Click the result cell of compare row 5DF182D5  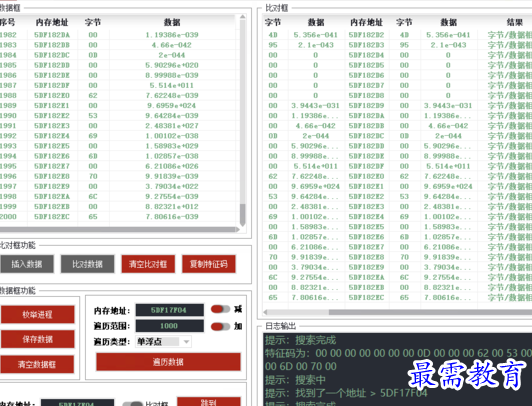pyautogui.click(x=510, y=65)
